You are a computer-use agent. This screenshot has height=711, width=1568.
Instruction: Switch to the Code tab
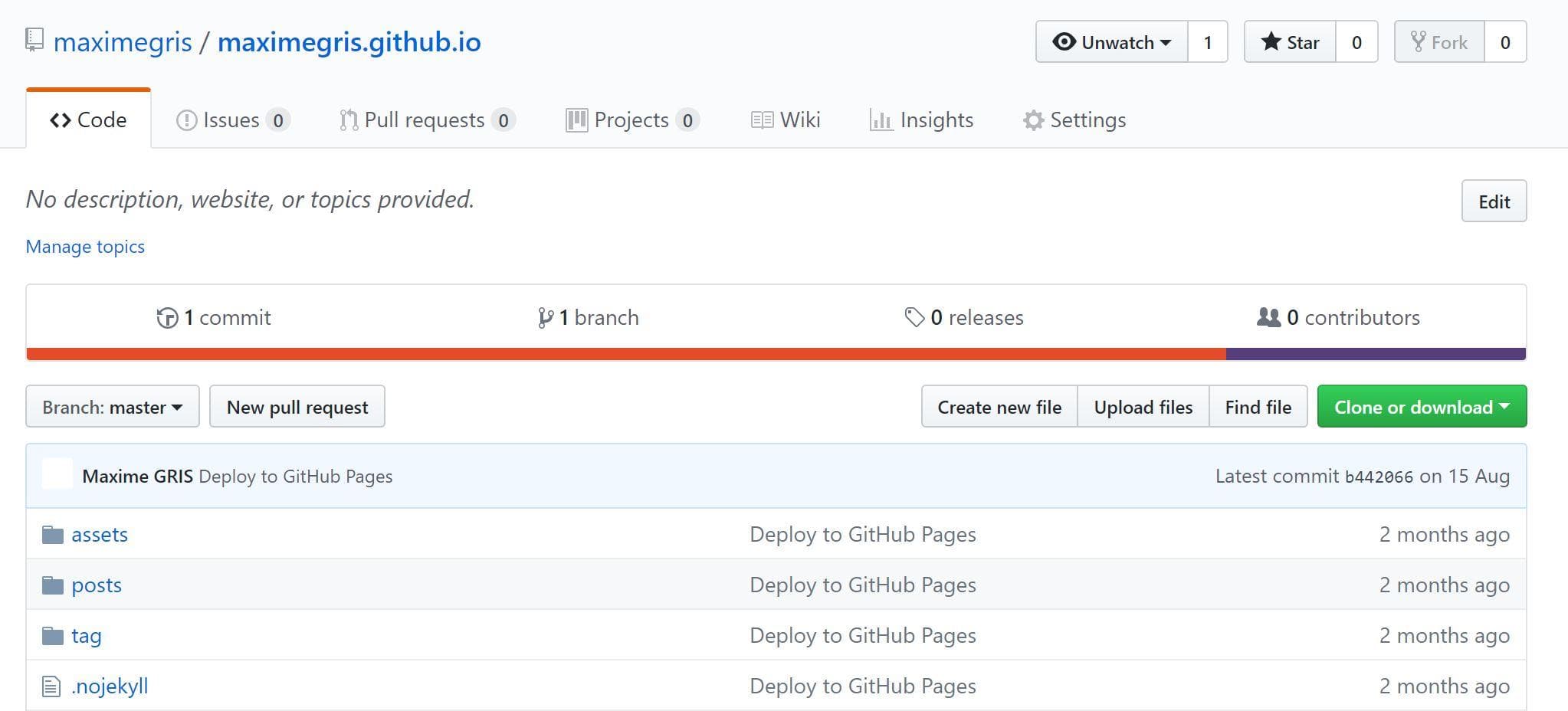[88, 120]
